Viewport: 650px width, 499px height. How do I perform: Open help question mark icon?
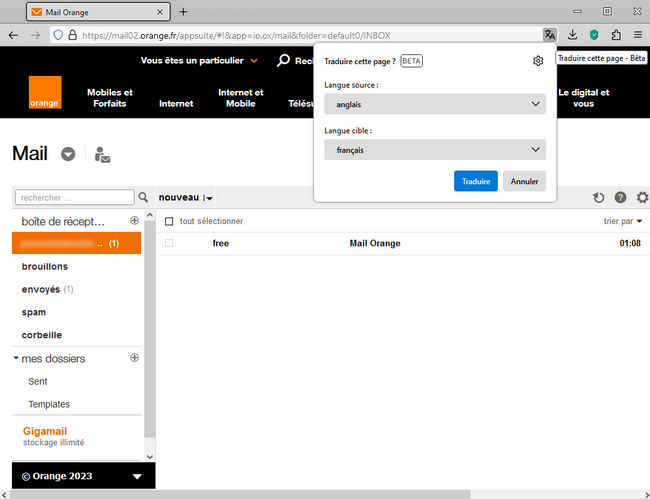pyautogui.click(x=620, y=197)
